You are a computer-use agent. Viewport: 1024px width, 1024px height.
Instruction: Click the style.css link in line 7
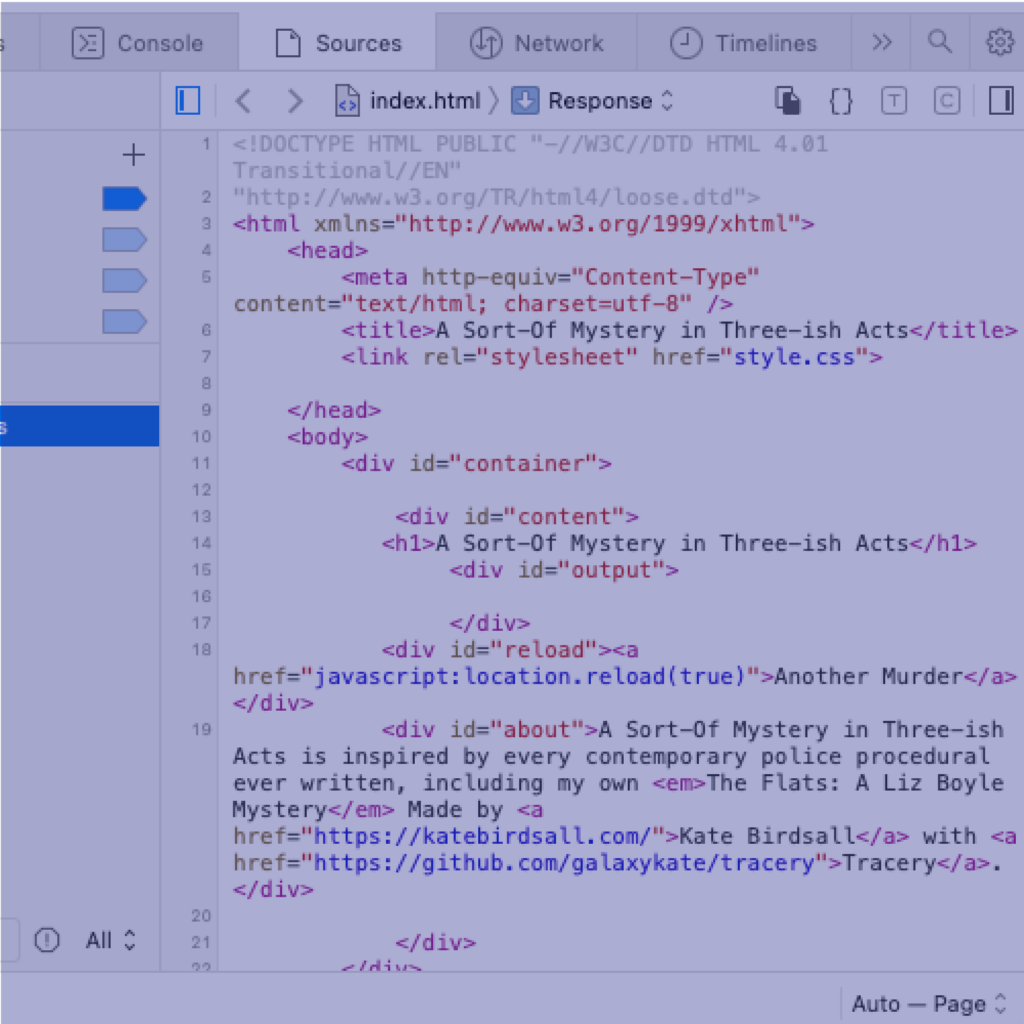coord(794,357)
